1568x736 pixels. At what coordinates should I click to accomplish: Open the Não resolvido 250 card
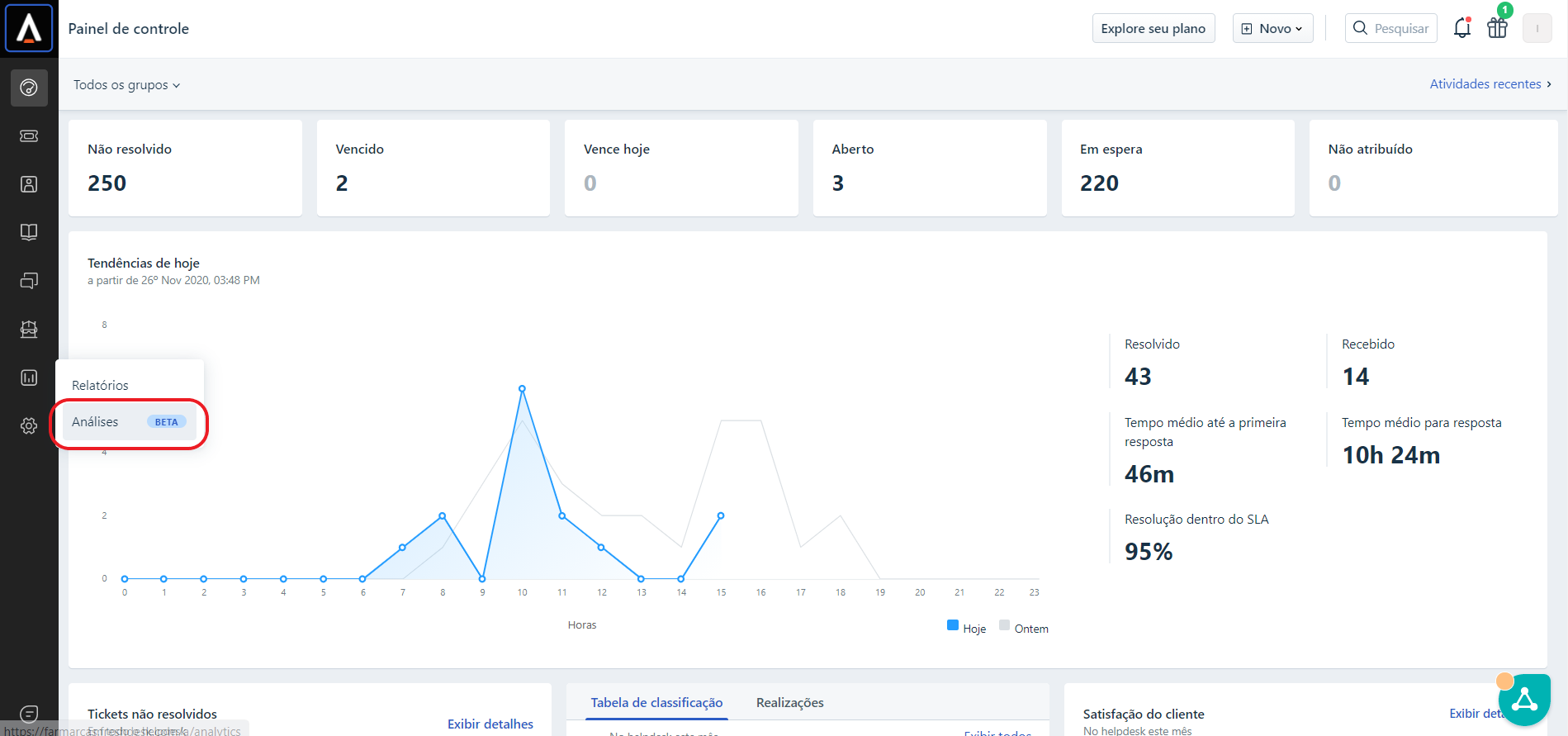click(185, 168)
